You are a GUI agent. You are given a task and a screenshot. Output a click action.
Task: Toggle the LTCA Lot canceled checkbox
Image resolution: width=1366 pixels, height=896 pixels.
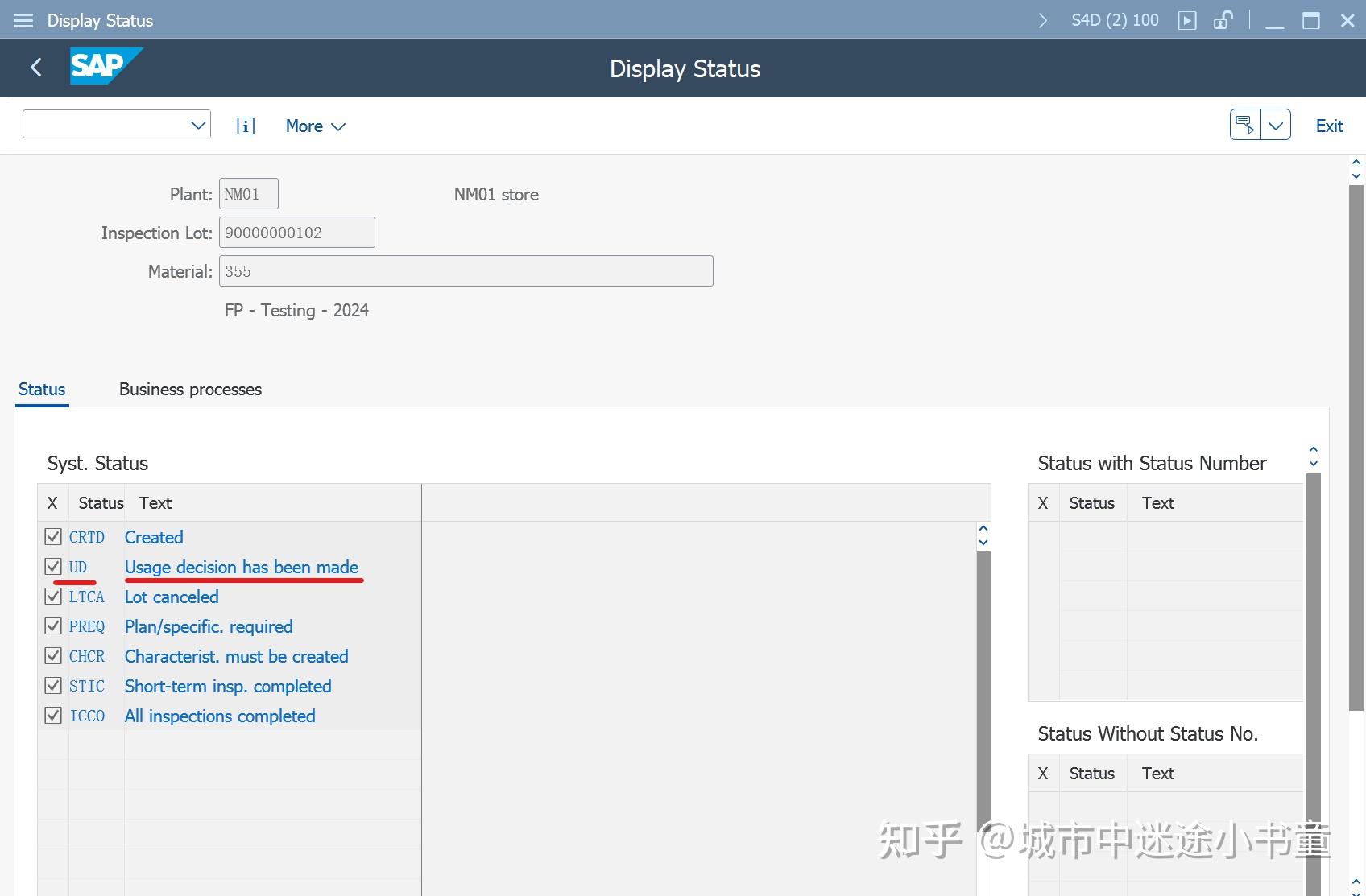[x=52, y=596]
